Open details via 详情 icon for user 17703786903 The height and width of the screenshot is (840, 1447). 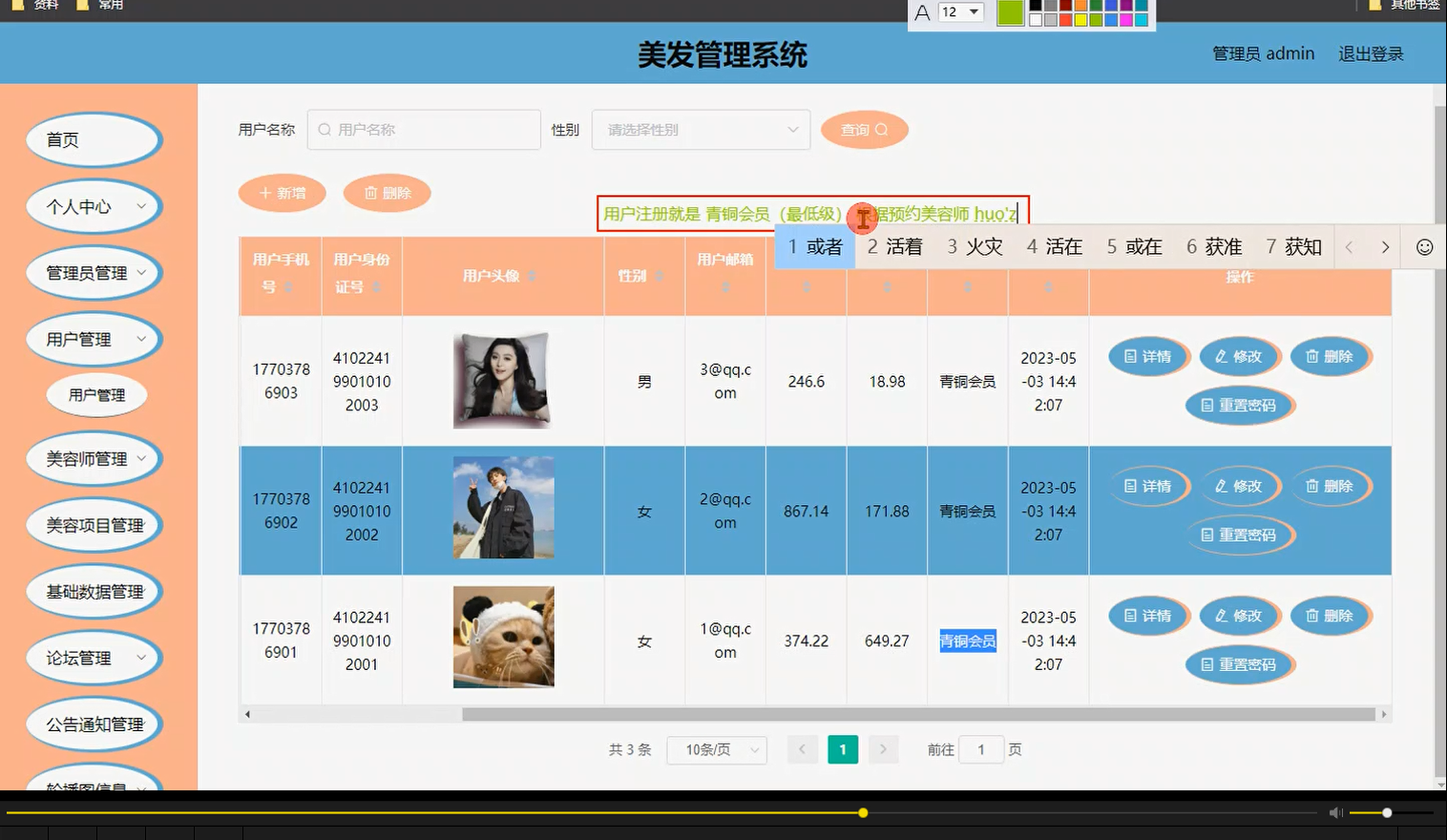(1132, 356)
